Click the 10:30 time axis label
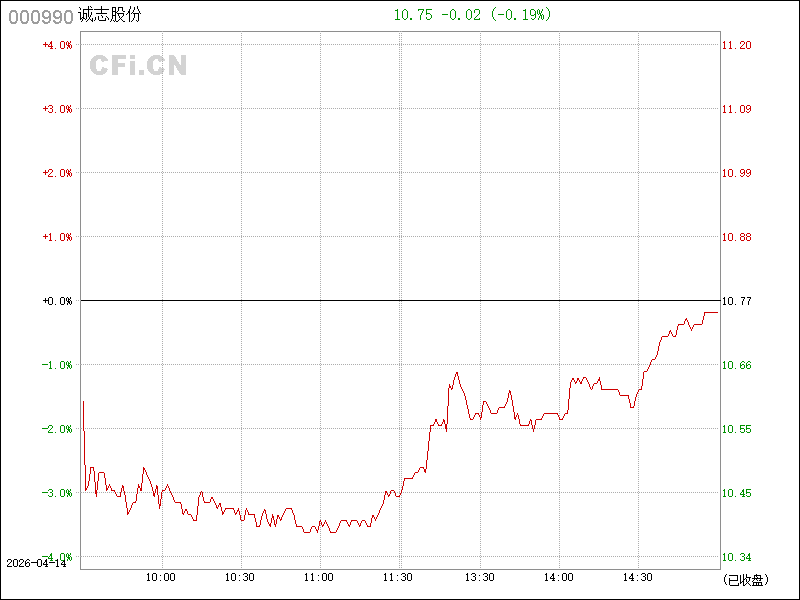Viewport: 800px width, 600px height. (x=240, y=577)
